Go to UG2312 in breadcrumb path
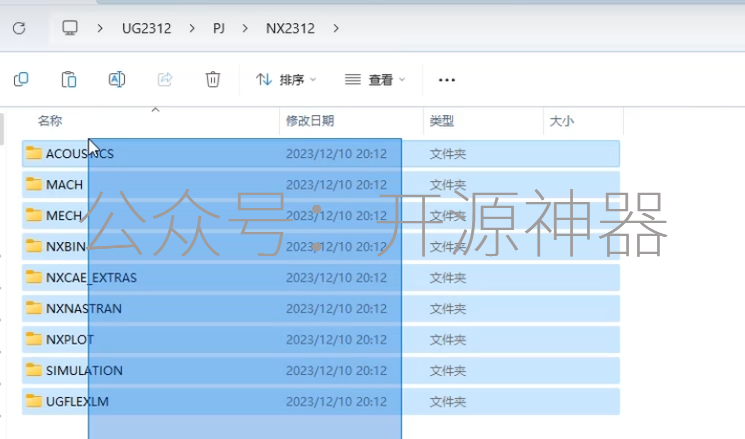 [146, 29]
